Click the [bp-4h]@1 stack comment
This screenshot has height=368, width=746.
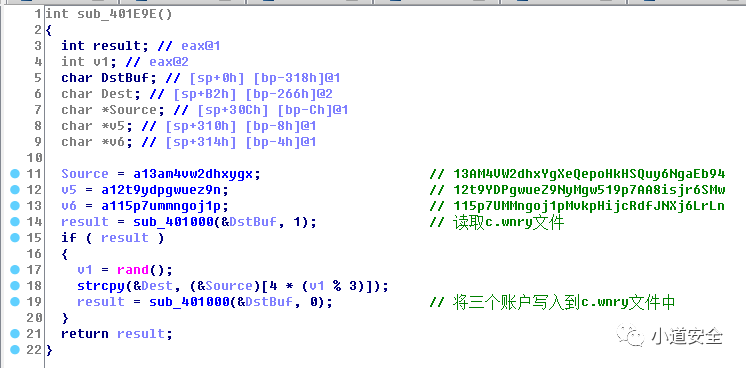point(281,142)
